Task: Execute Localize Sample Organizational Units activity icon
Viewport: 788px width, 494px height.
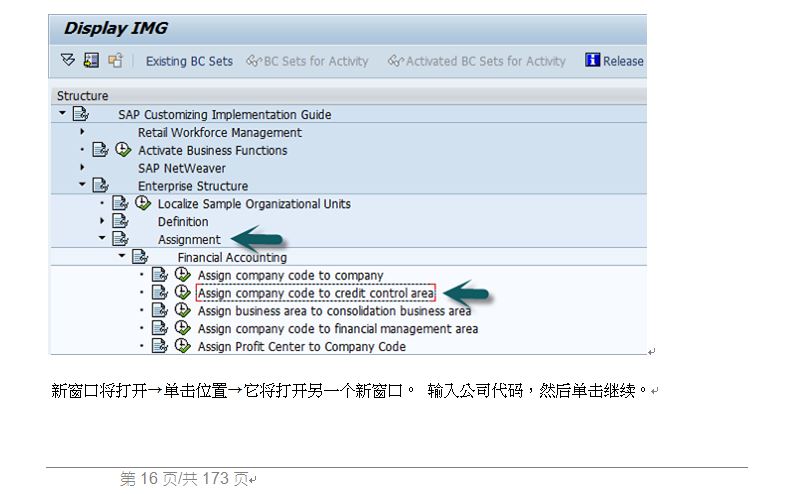Action: (x=143, y=203)
